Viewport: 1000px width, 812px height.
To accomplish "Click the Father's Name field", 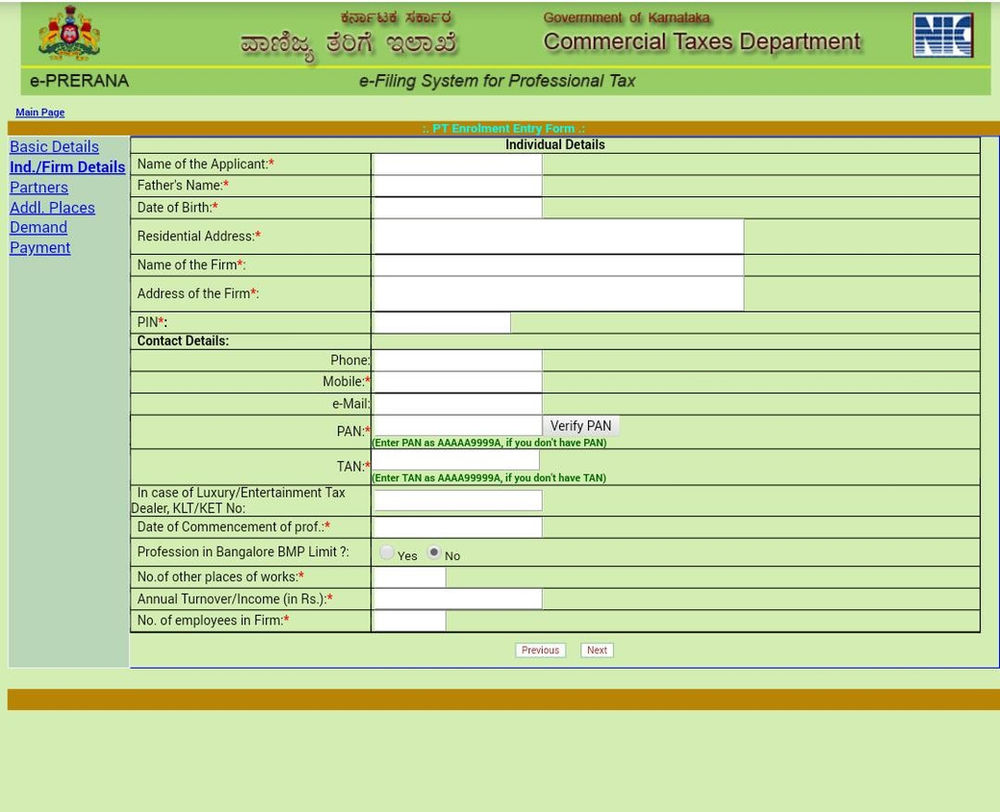I will coord(455,185).
